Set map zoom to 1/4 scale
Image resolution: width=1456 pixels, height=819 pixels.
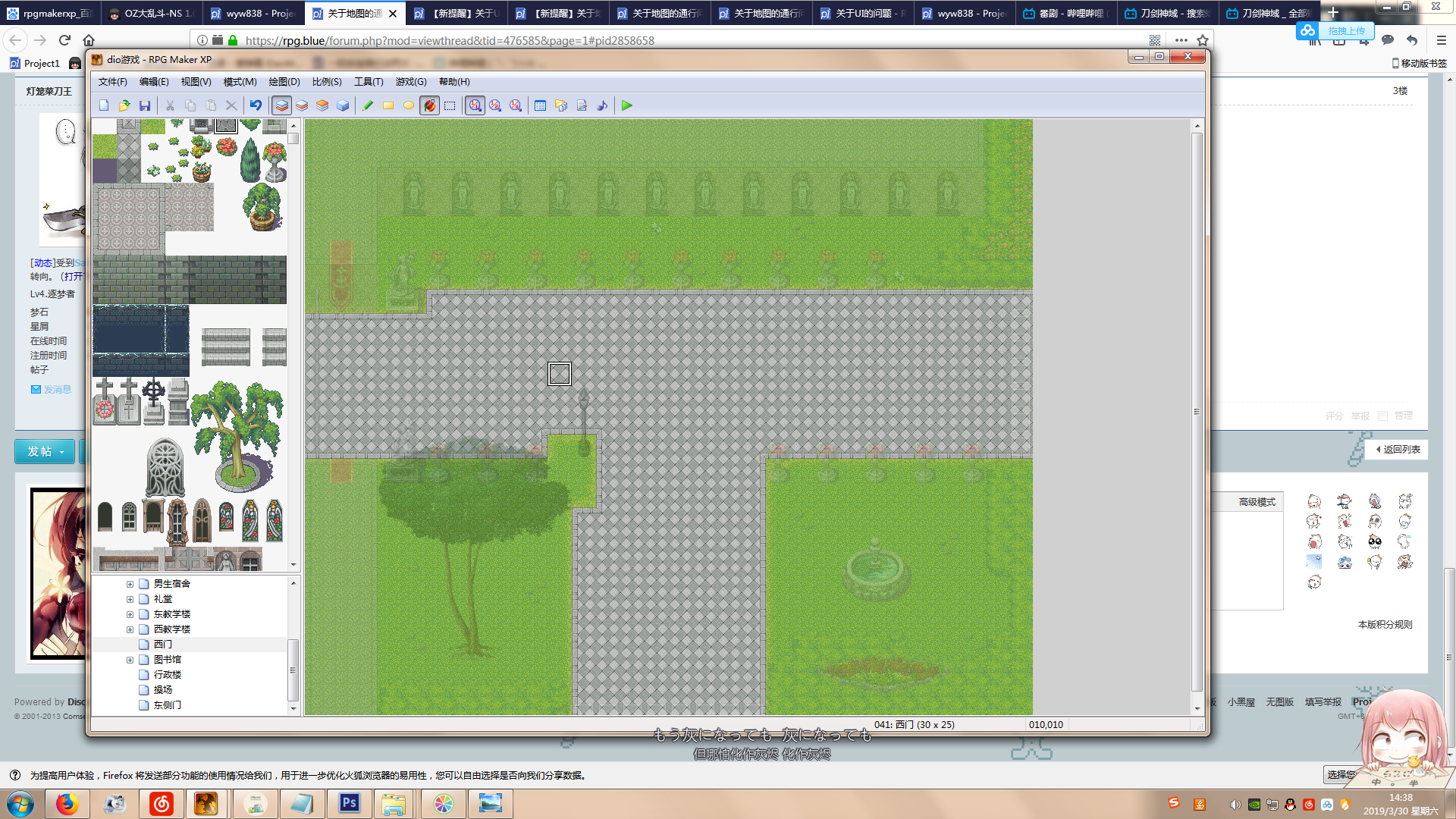point(516,105)
